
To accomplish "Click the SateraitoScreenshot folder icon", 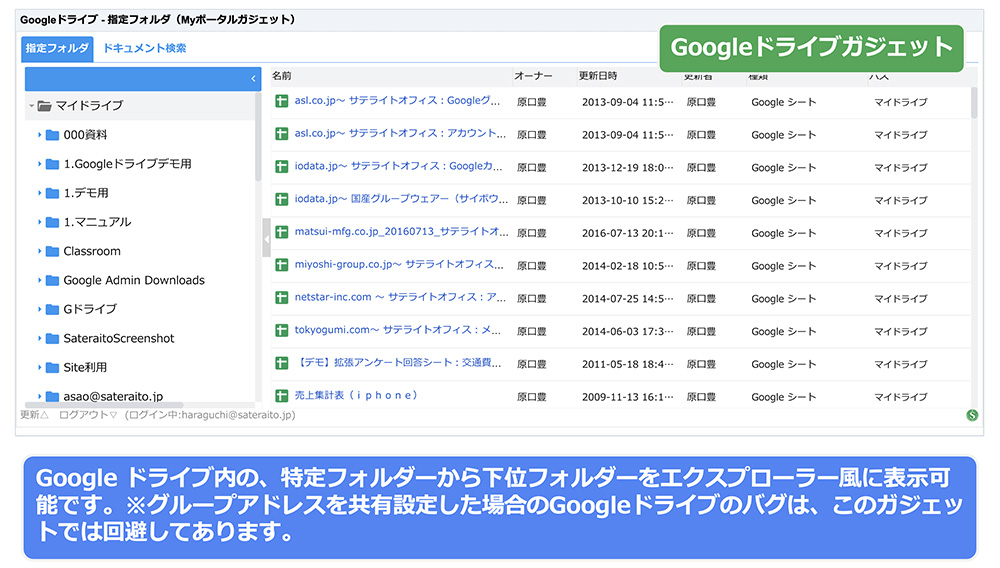I will 52,339.
